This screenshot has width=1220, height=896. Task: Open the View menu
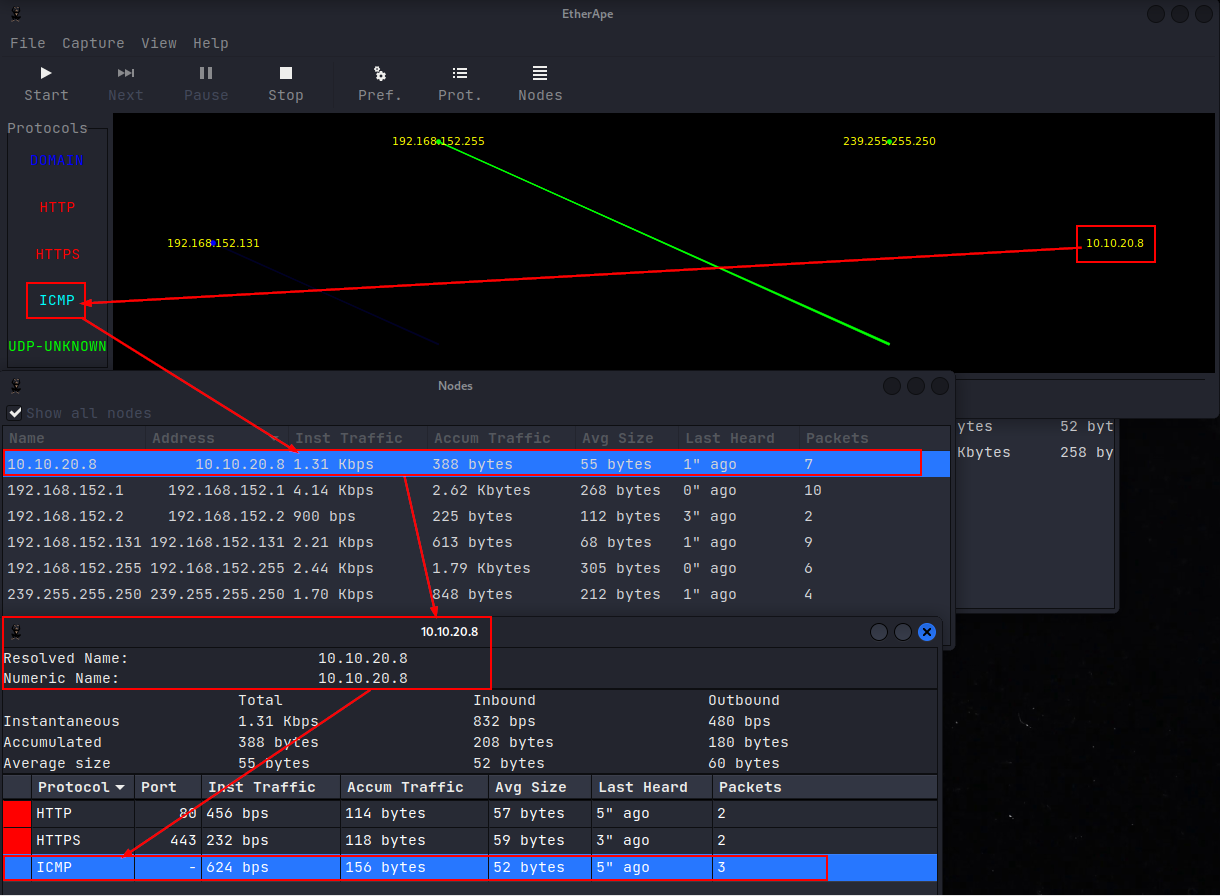(159, 43)
